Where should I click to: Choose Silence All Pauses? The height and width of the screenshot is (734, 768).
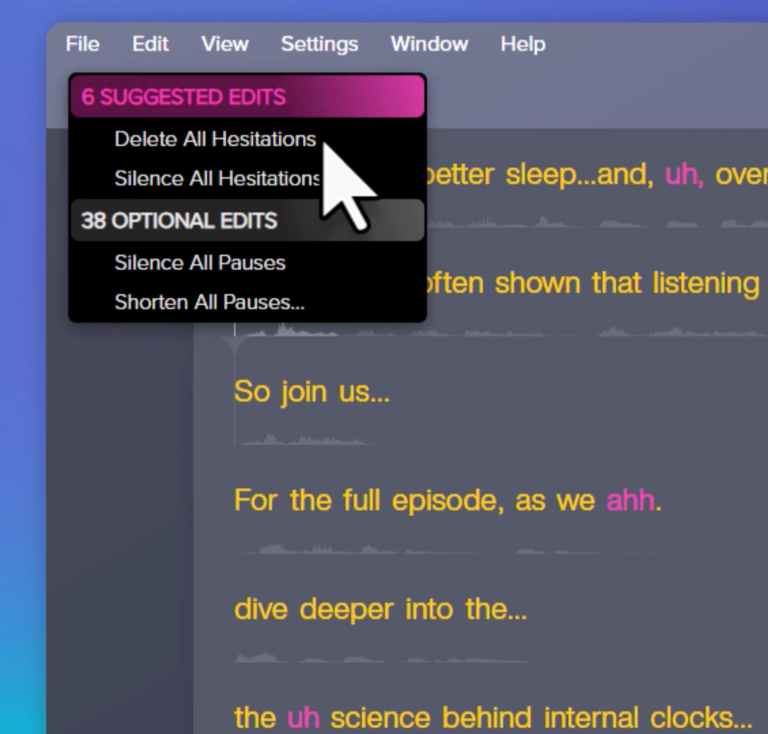(200, 263)
